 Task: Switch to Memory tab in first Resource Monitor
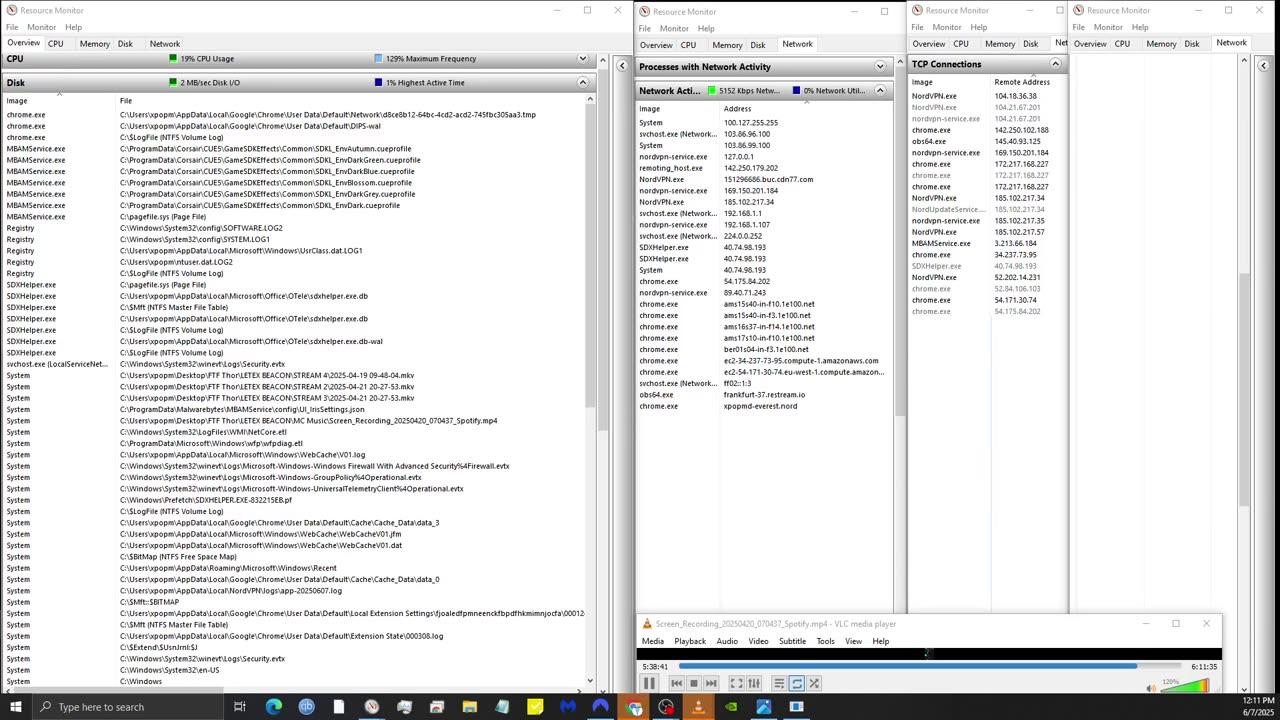click(95, 44)
